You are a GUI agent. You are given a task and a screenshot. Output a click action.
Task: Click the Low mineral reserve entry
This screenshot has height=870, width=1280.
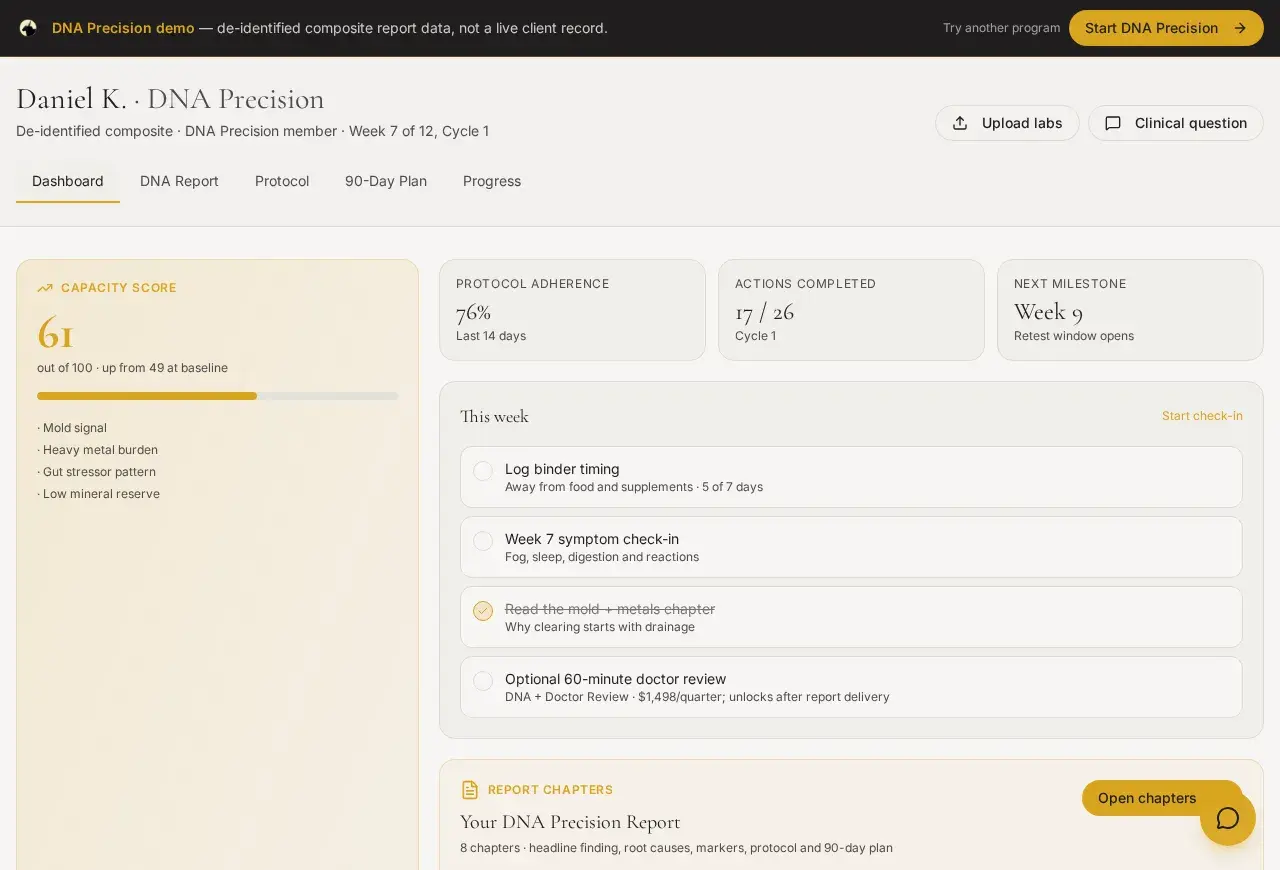coord(98,494)
